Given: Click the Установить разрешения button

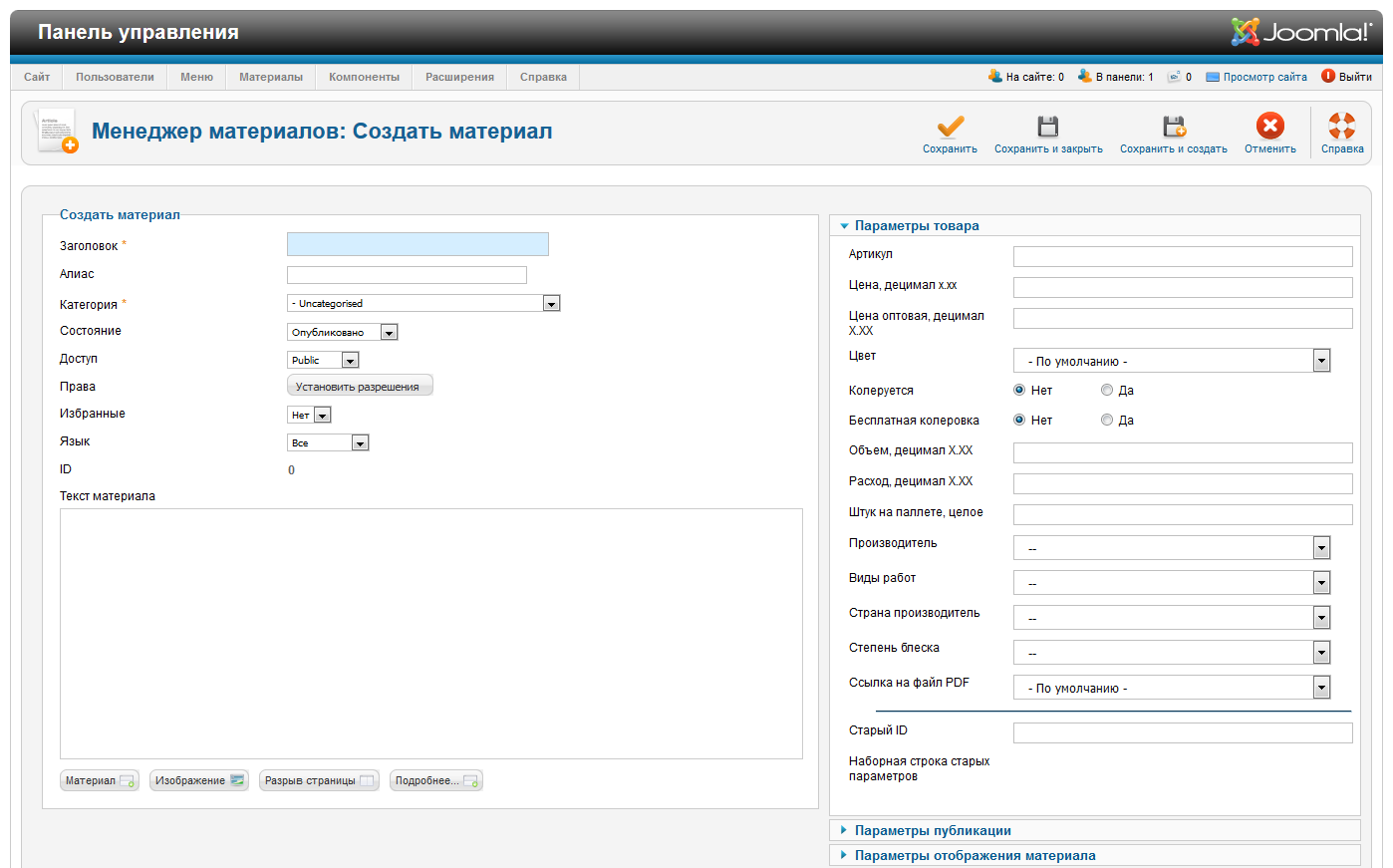Looking at the screenshot, I should click(360, 386).
